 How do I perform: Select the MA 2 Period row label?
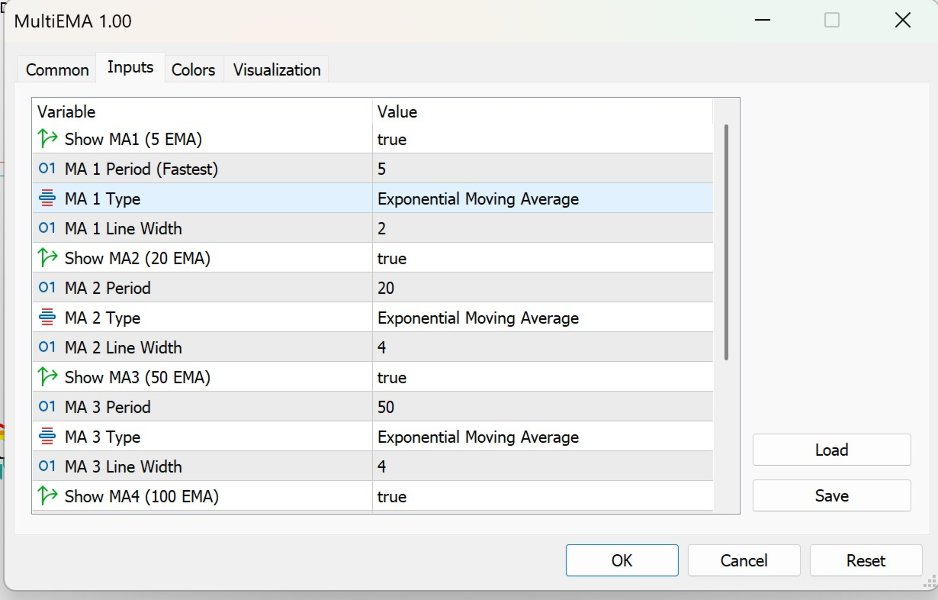(x=108, y=288)
